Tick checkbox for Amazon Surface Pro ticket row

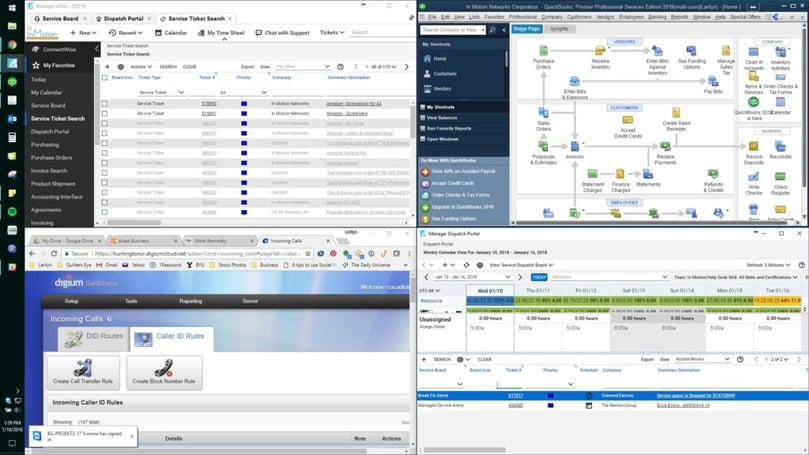click(105, 153)
